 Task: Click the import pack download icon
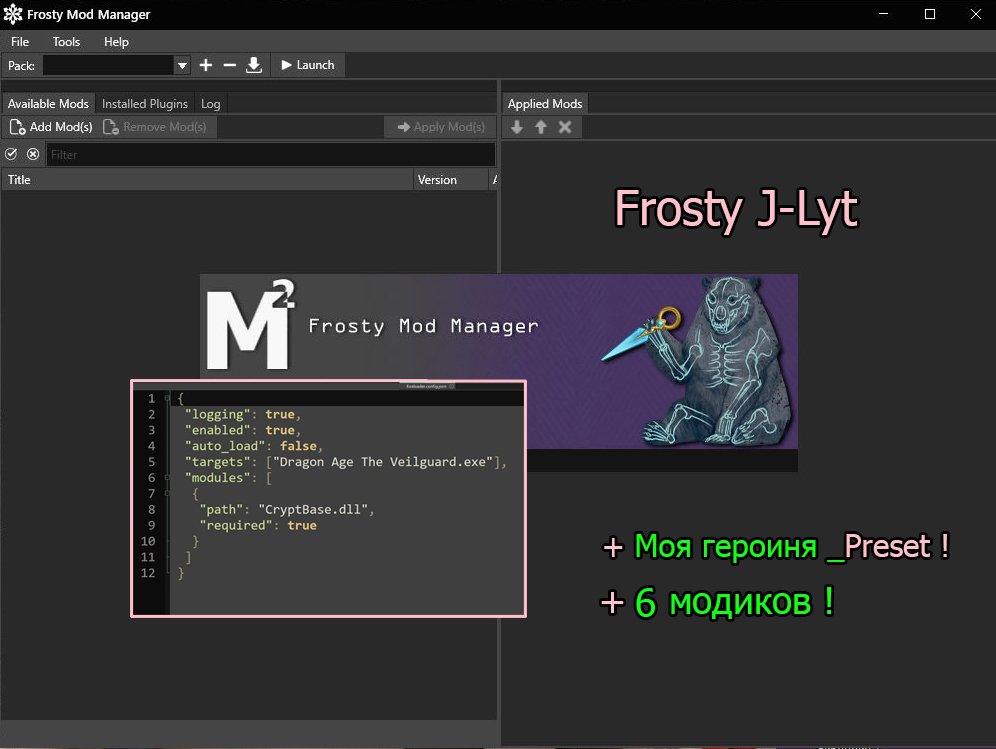click(253, 65)
